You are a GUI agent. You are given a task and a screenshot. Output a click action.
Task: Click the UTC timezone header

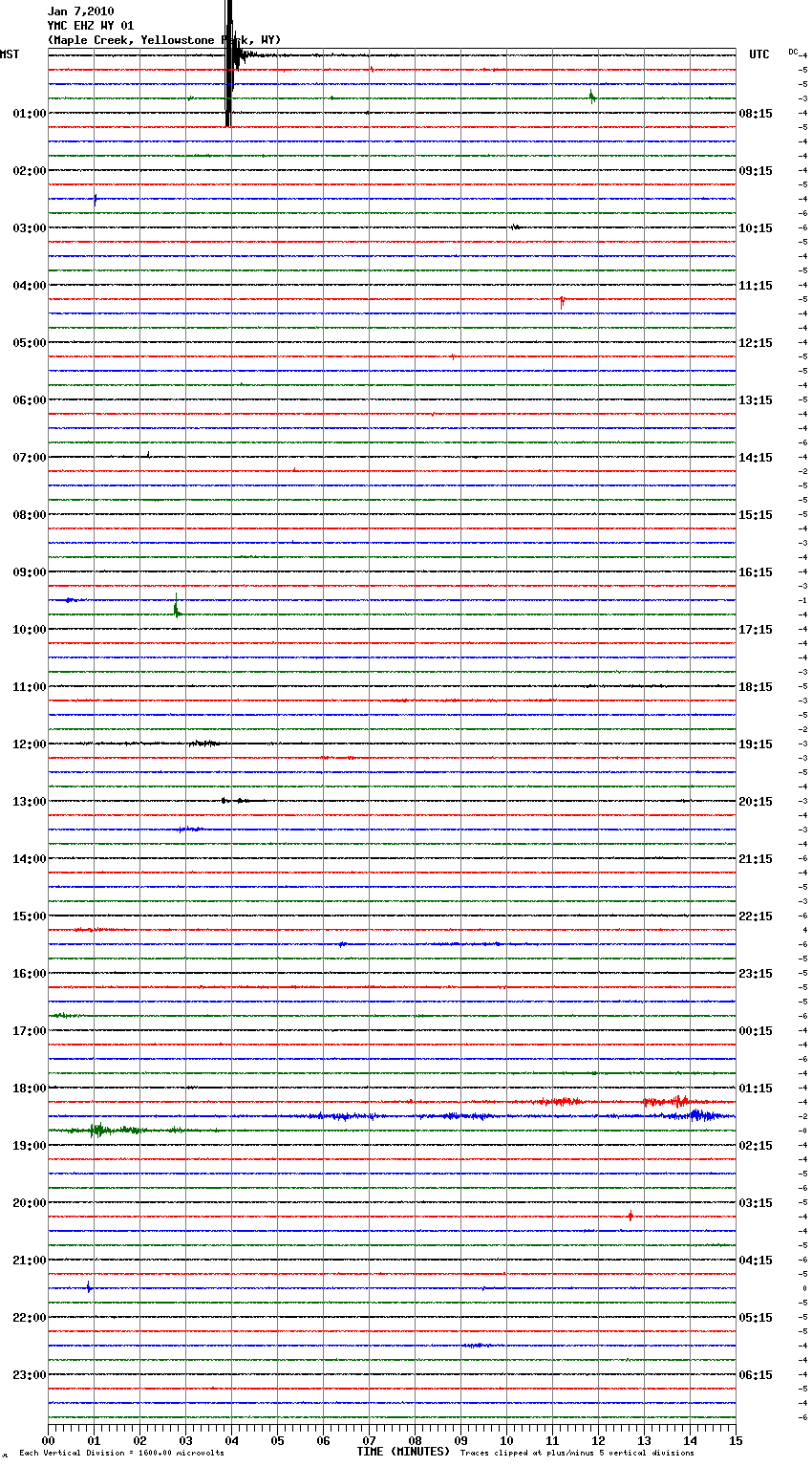pos(759,54)
